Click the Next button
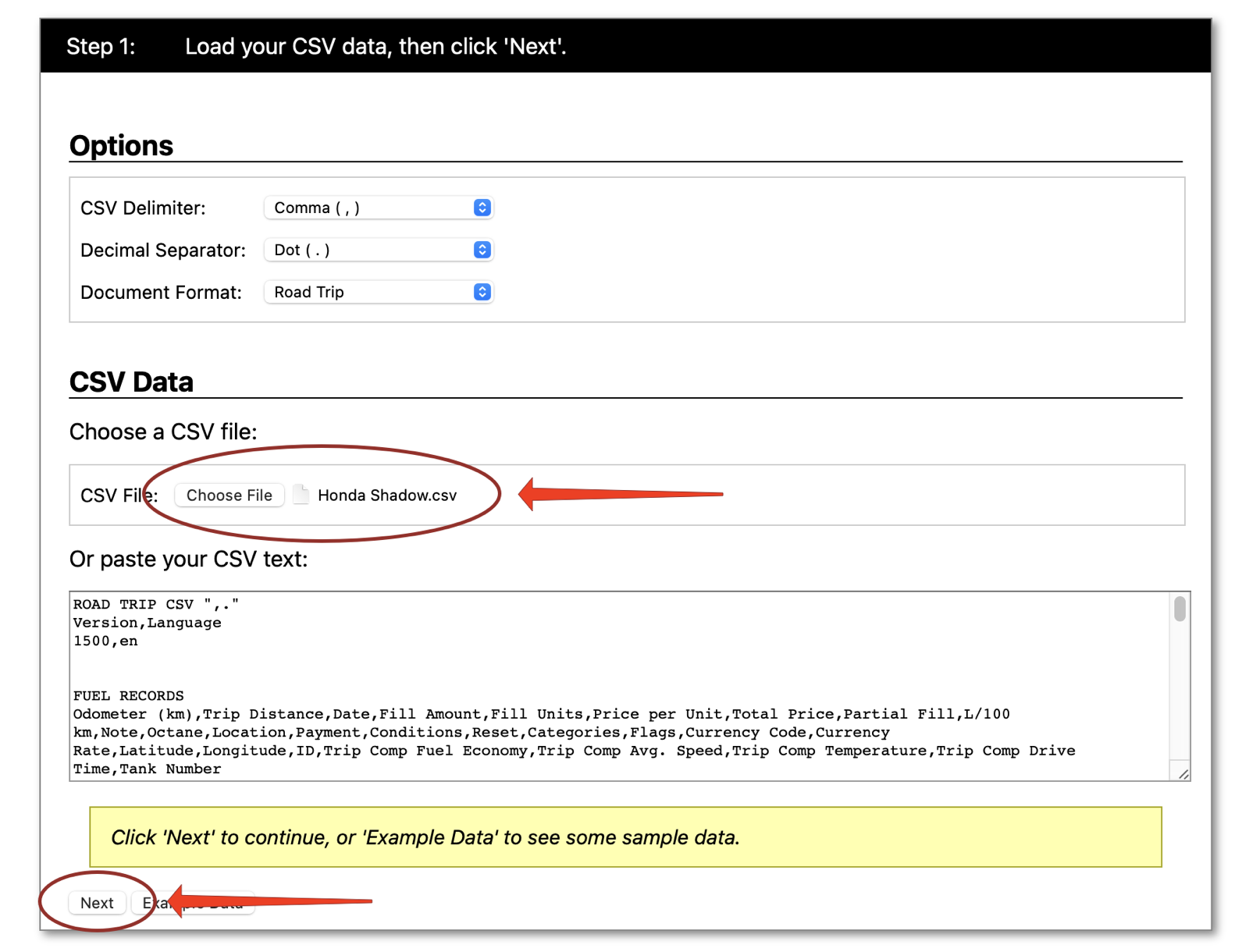Image resolution: width=1249 pixels, height=952 pixels. [x=97, y=903]
